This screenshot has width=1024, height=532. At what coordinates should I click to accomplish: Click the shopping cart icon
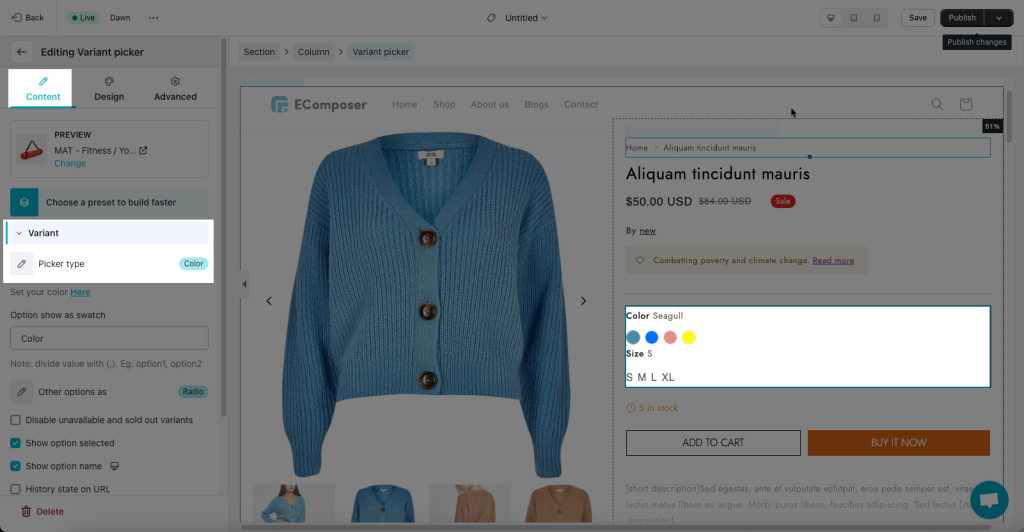[966, 104]
